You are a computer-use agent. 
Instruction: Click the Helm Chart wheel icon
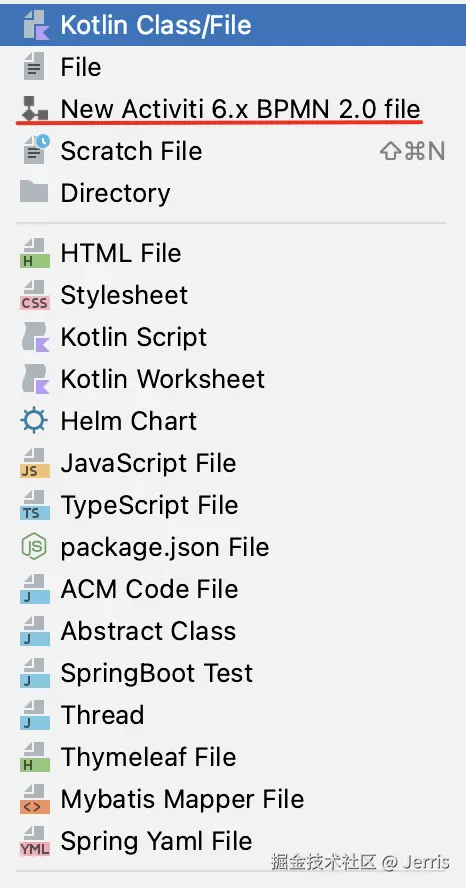[34, 421]
